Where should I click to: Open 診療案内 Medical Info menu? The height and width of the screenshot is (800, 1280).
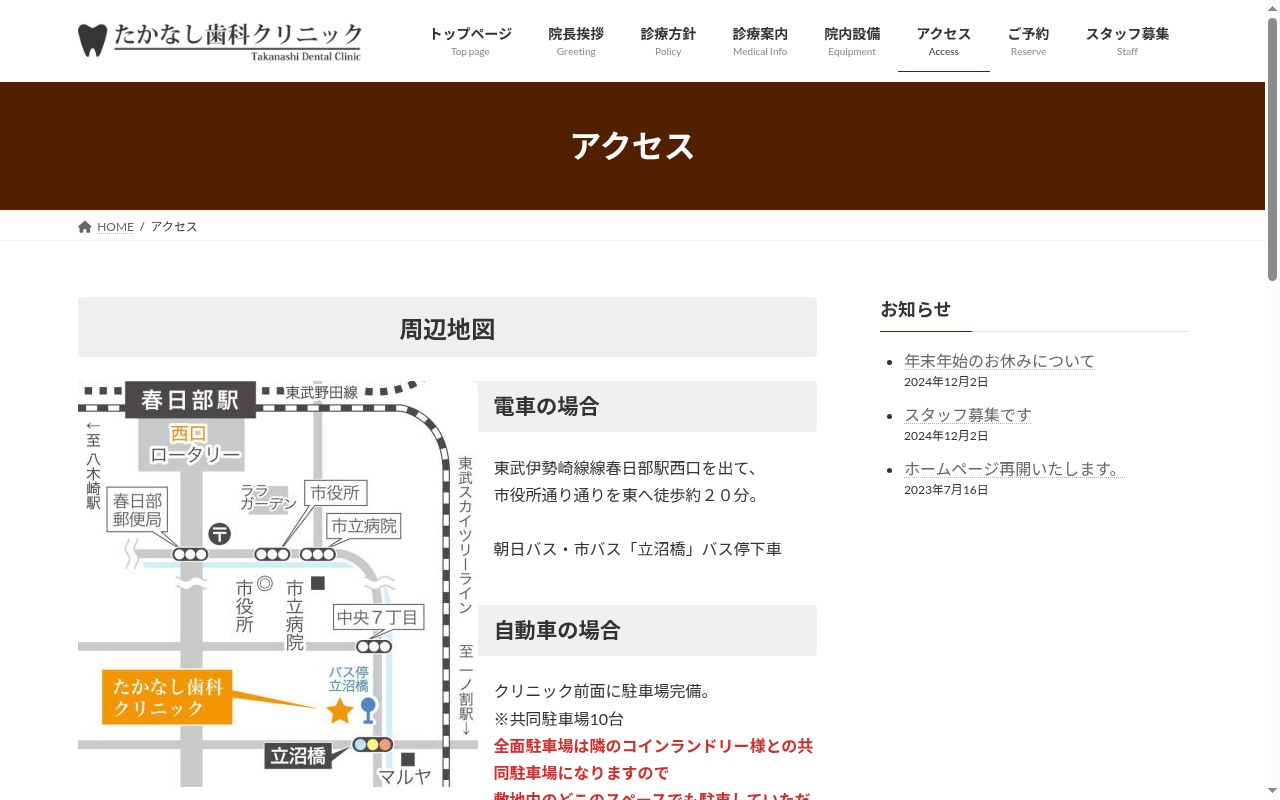pyautogui.click(x=760, y=41)
